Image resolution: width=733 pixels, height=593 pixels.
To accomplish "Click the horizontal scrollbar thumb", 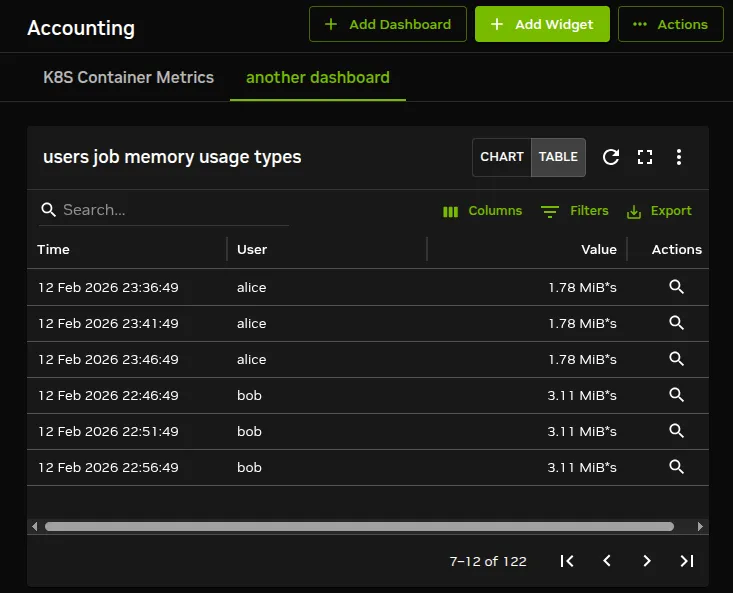I will 359,527.
